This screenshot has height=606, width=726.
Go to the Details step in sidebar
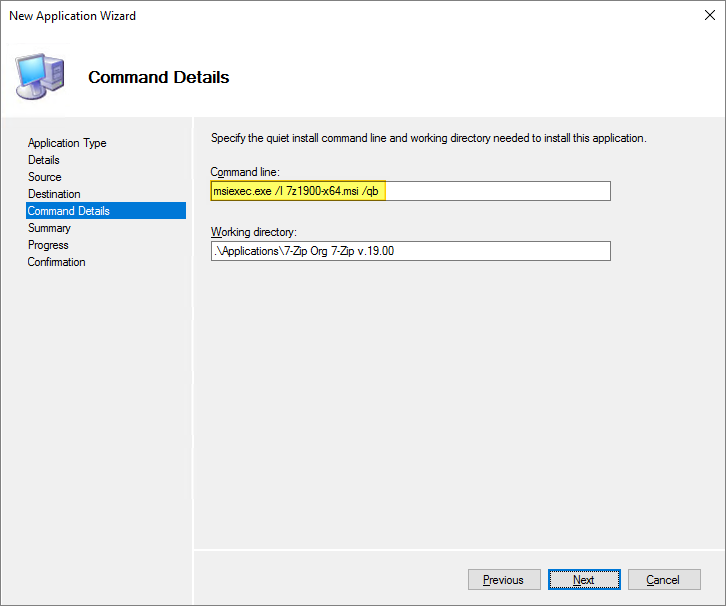click(x=44, y=160)
